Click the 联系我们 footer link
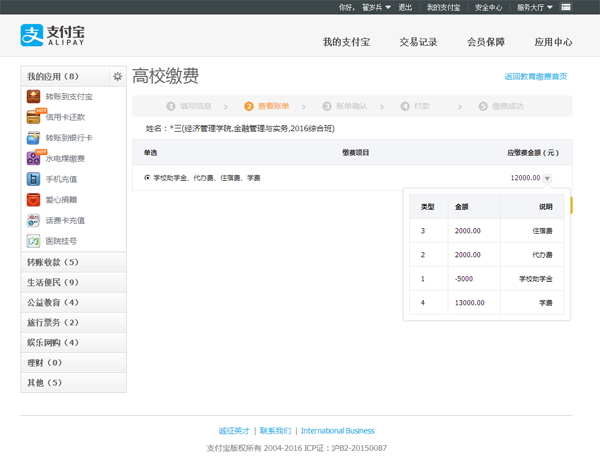600x472 pixels. (276, 431)
